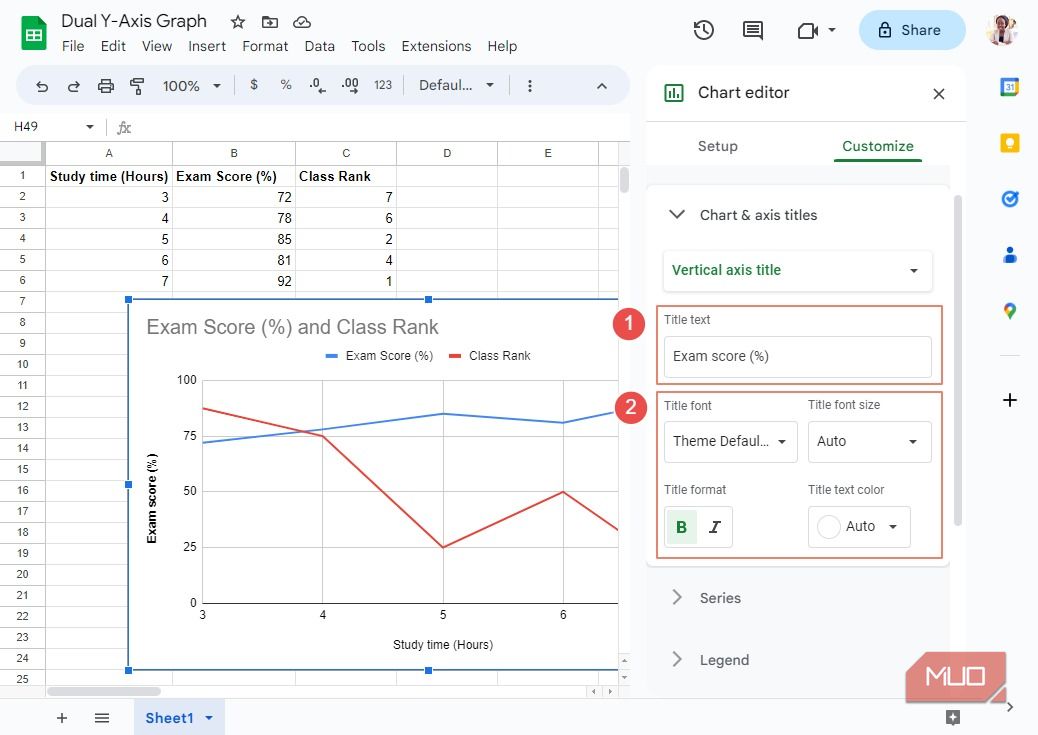The height and width of the screenshot is (735, 1038).
Task: Open the Title font dropdown
Action: click(x=730, y=441)
